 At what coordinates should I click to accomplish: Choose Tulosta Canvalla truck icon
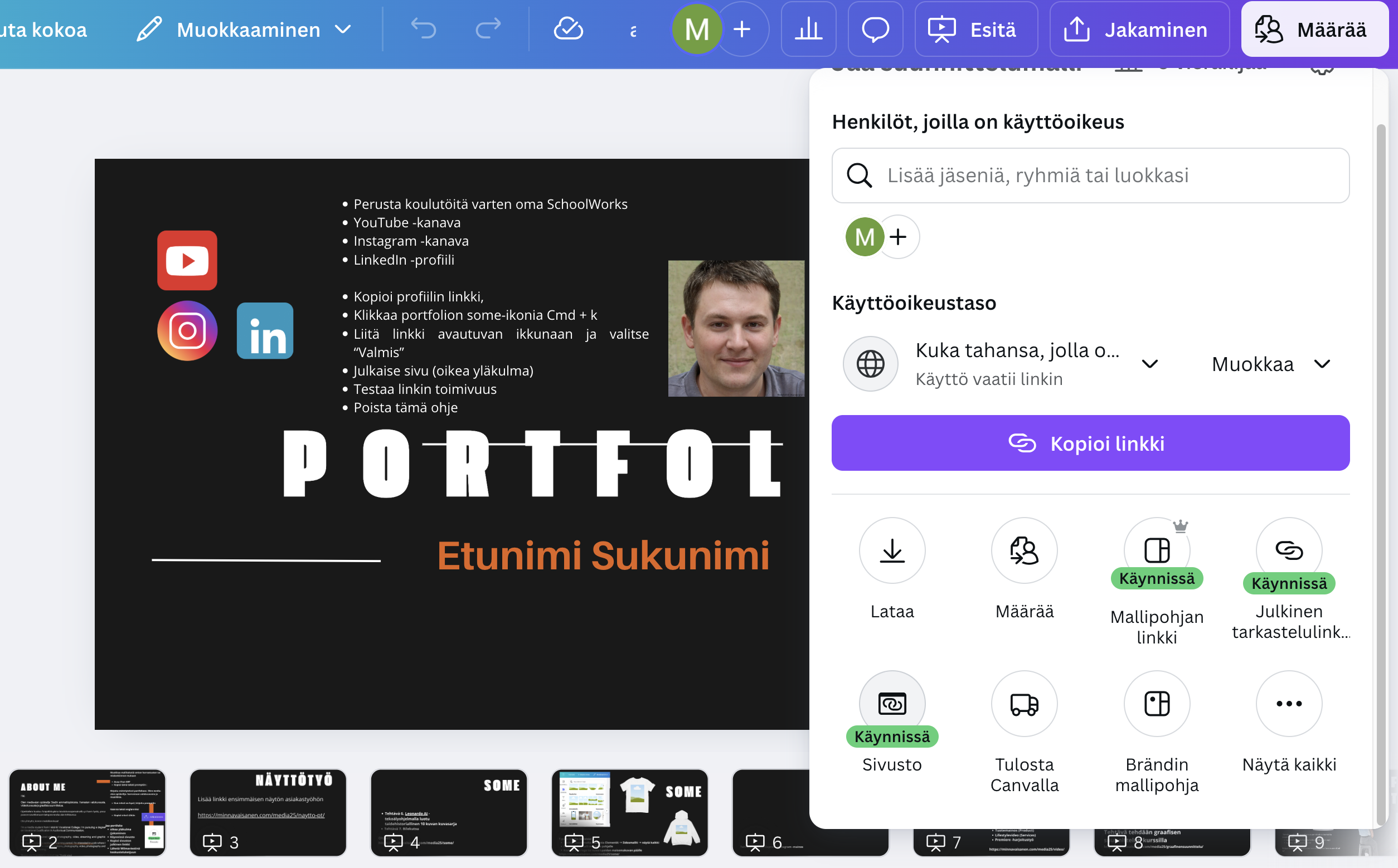[1023, 704]
